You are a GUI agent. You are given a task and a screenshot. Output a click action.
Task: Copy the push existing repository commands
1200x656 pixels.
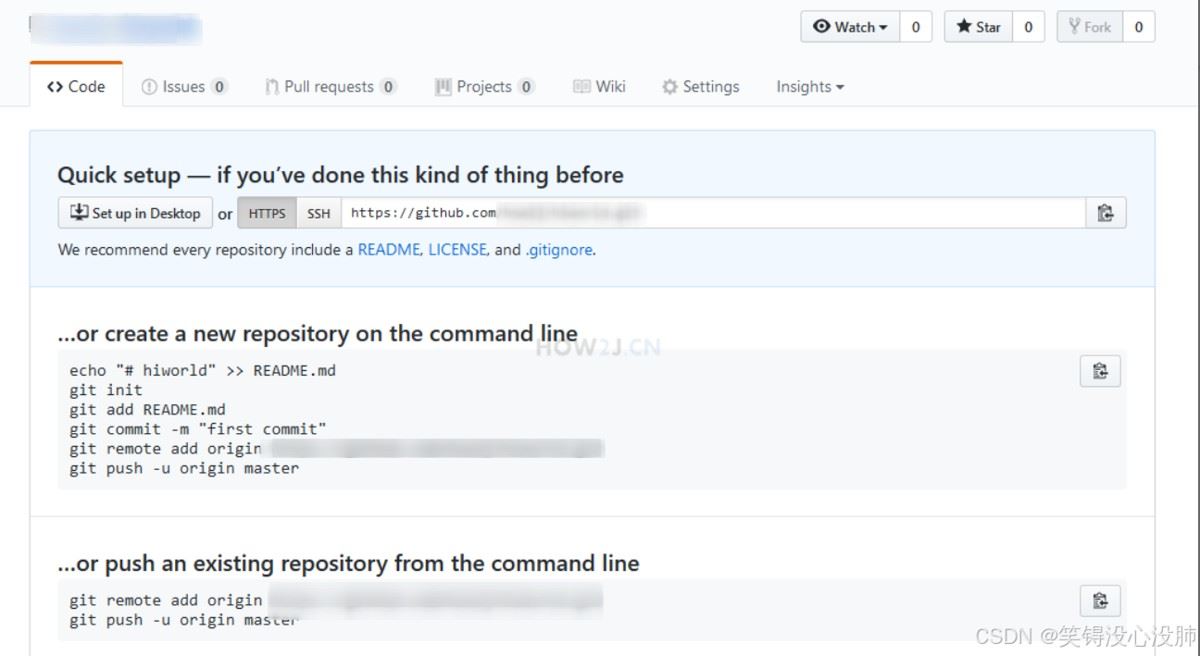tap(1100, 601)
